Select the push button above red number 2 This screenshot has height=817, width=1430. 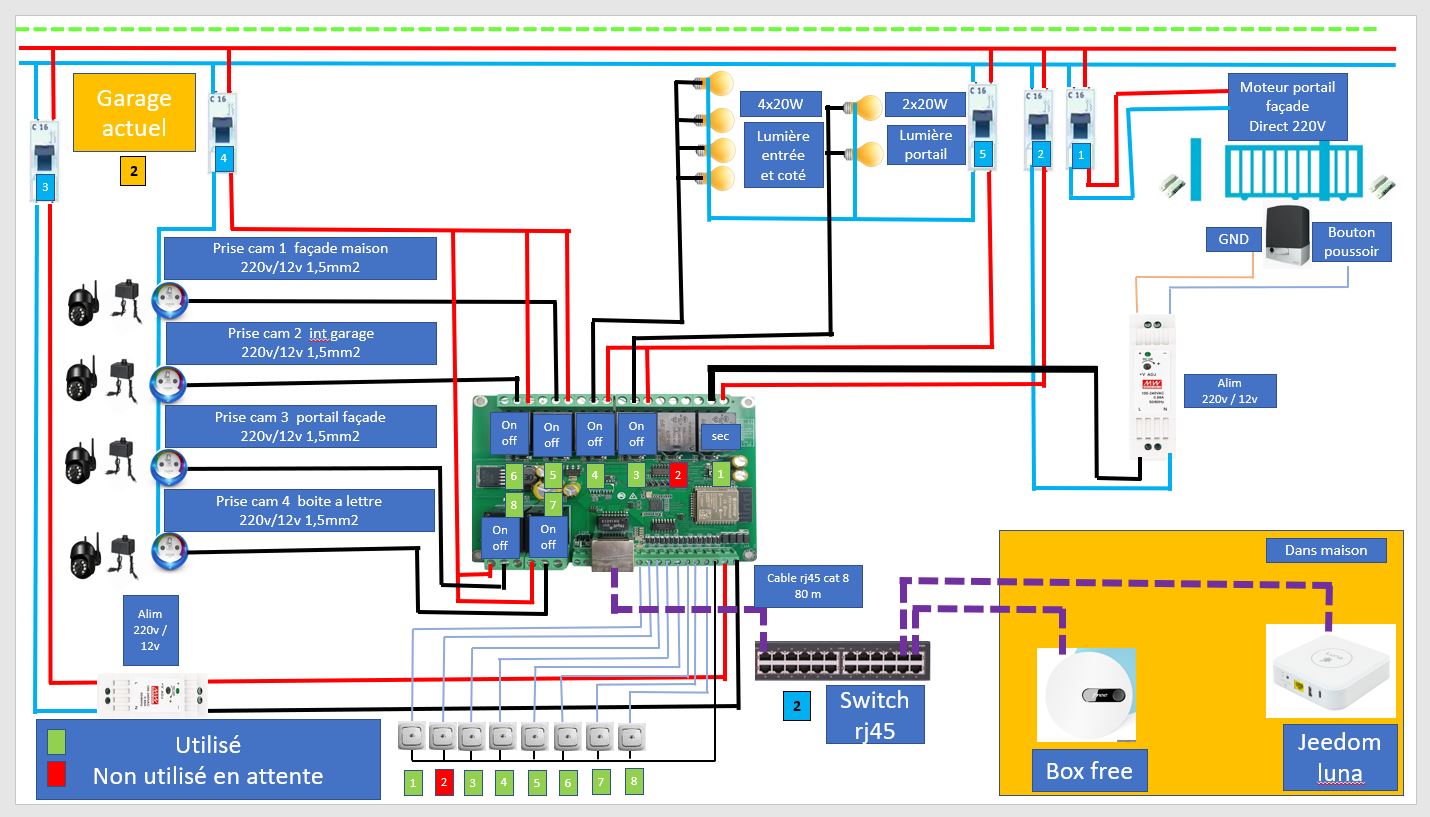443,738
